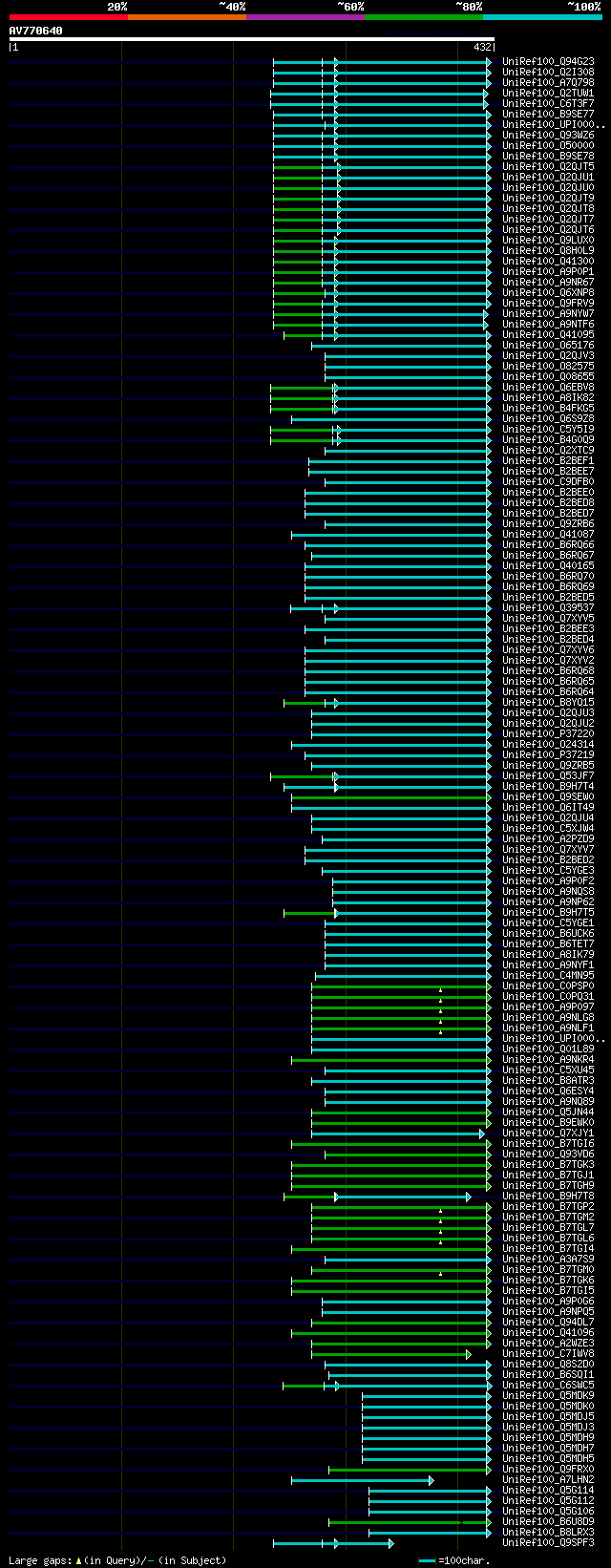Click the =100char. scale legend

coord(454,1560)
